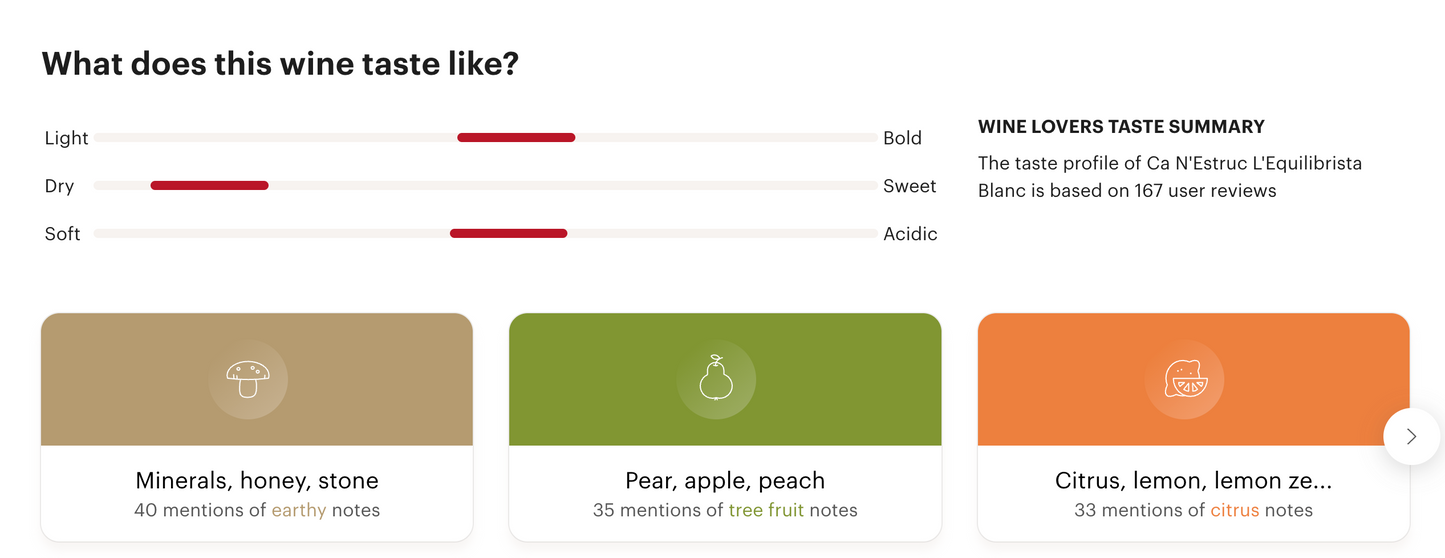The width and height of the screenshot is (1445, 558).
Task: Open the 'earthy' notes link
Action: pos(299,510)
